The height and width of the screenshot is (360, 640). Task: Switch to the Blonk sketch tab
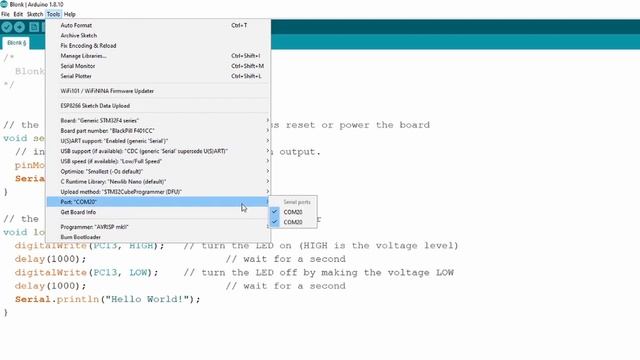coord(16,43)
